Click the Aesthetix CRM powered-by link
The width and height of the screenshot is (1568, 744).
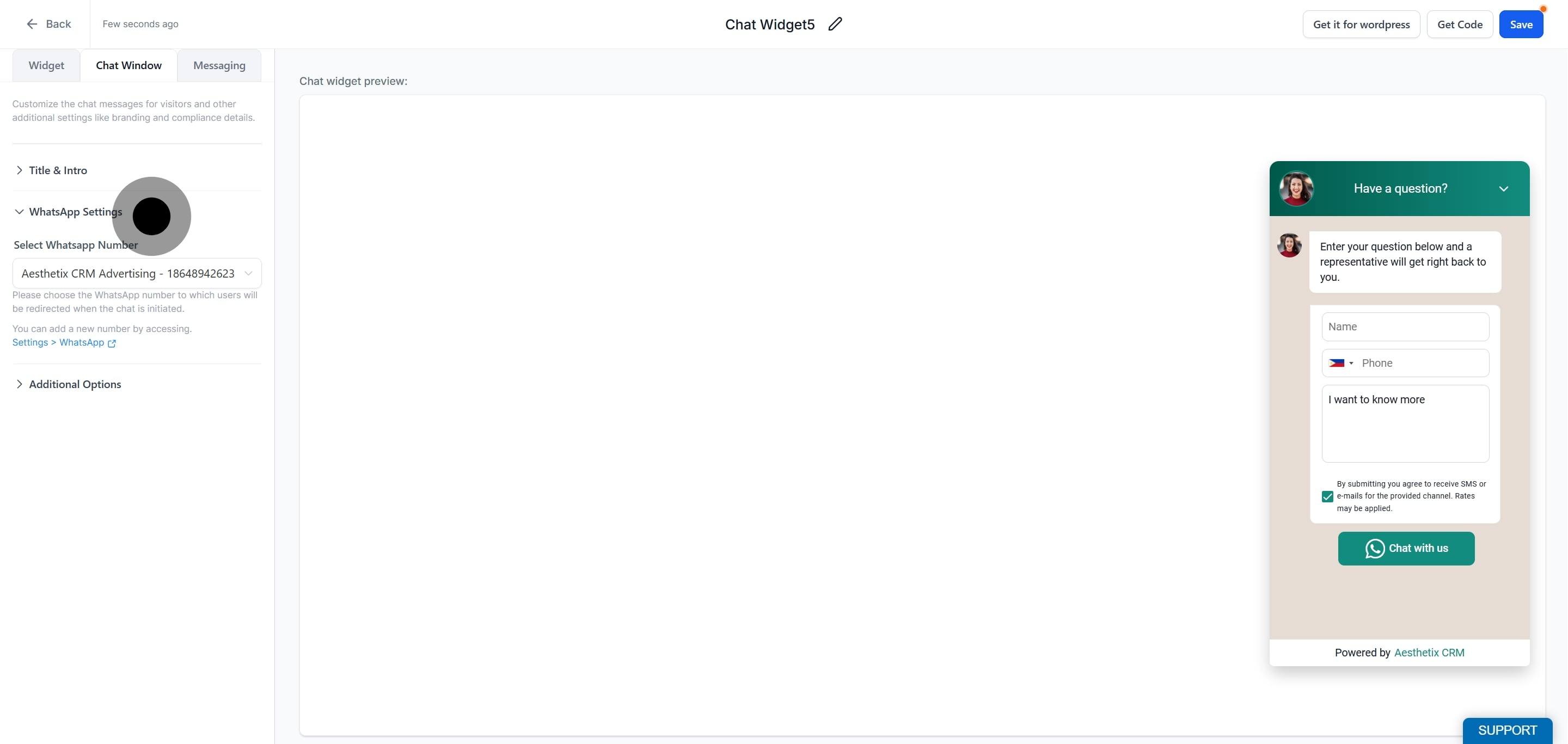point(1429,652)
